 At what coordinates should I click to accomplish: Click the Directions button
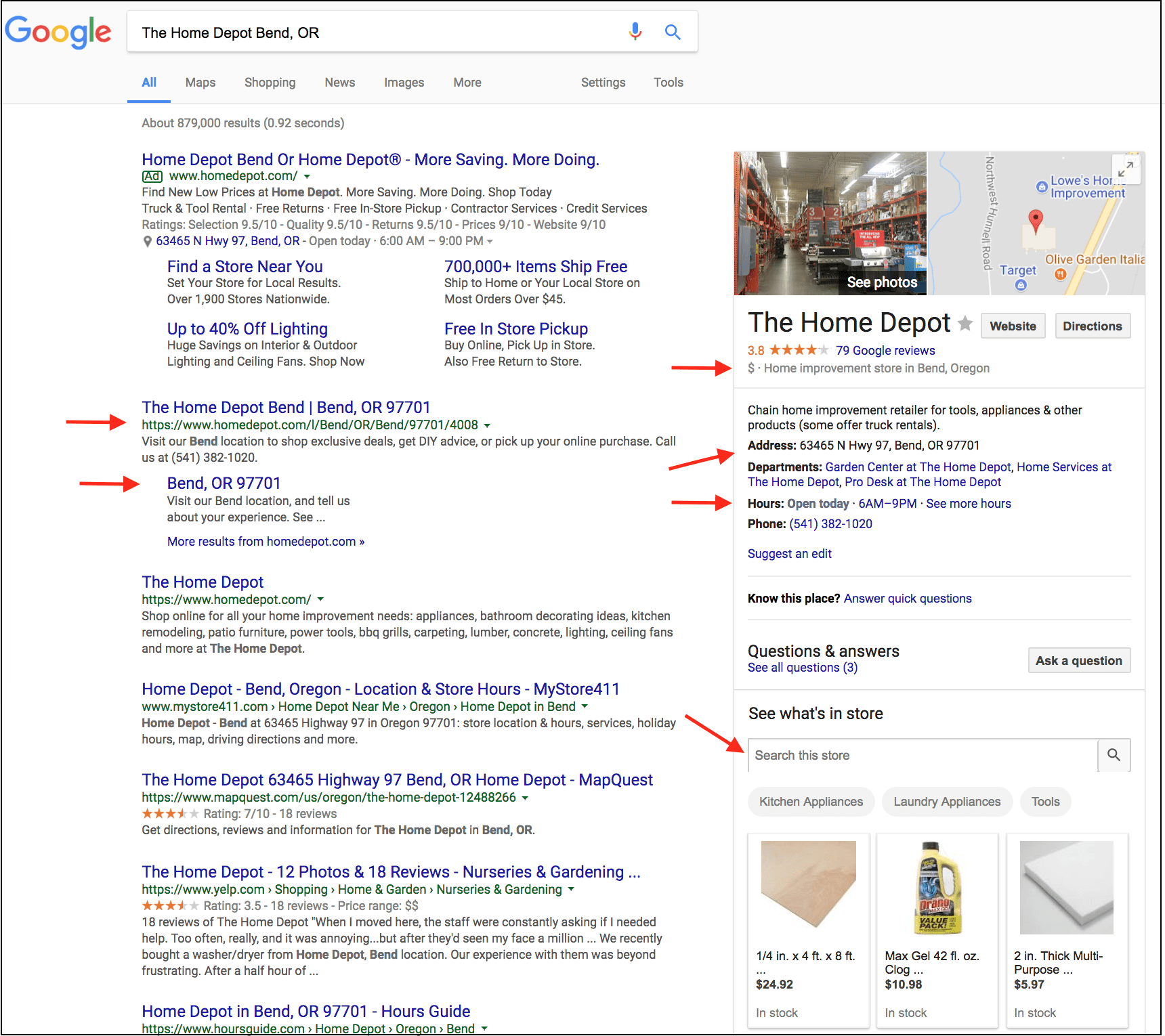[x=1092, y=326]
